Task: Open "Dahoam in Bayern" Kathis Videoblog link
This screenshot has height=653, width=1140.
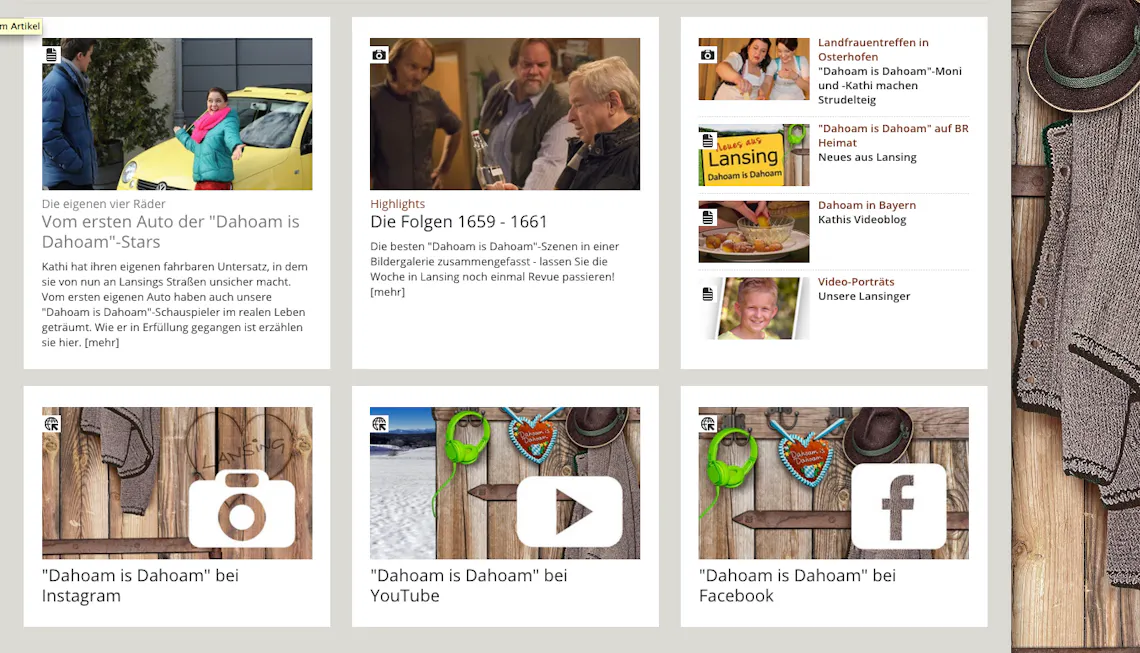Action: (x=866, y=205)
